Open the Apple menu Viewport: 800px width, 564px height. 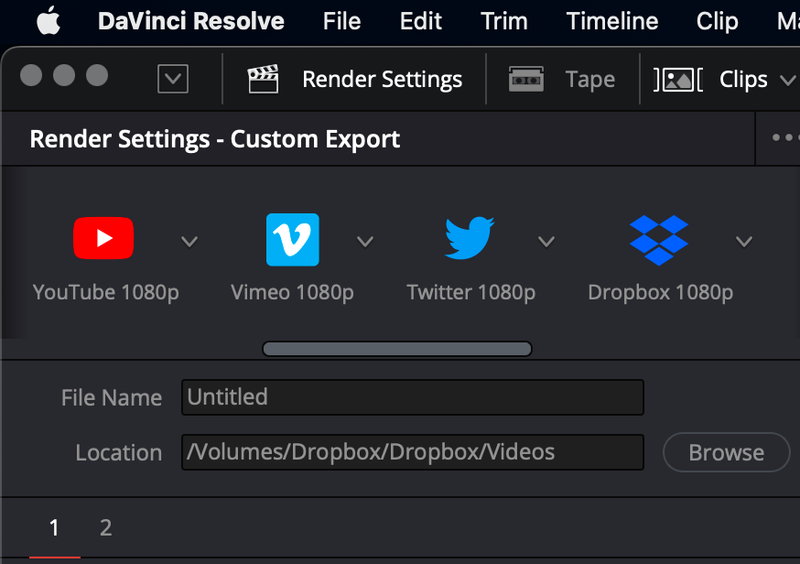[x=48, y=21]
